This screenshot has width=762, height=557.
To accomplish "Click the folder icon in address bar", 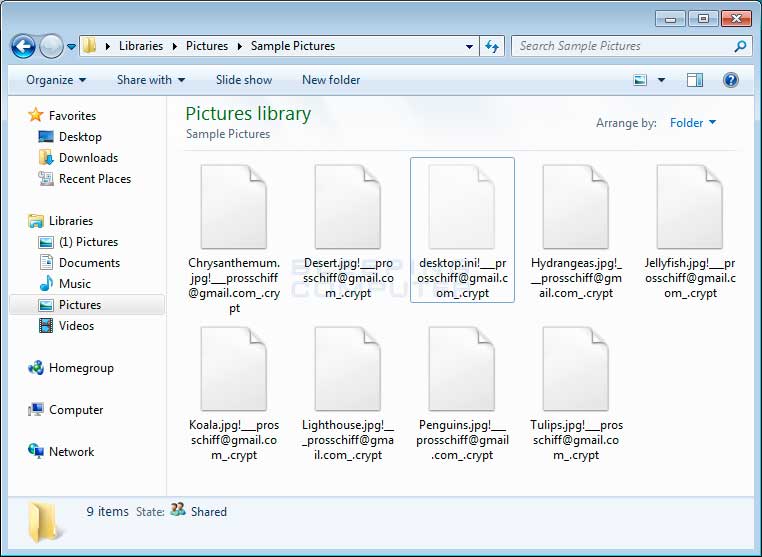I will (x=89, y=46).
